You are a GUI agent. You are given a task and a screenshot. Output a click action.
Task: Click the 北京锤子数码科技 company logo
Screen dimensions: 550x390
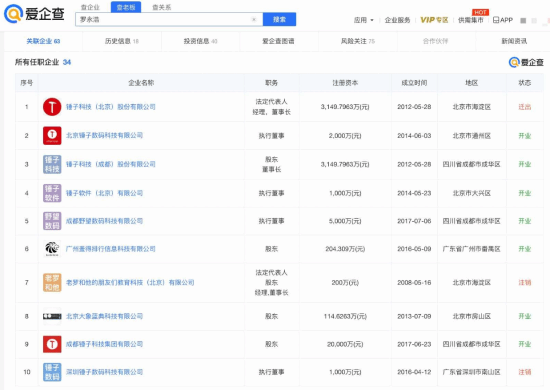52,135
